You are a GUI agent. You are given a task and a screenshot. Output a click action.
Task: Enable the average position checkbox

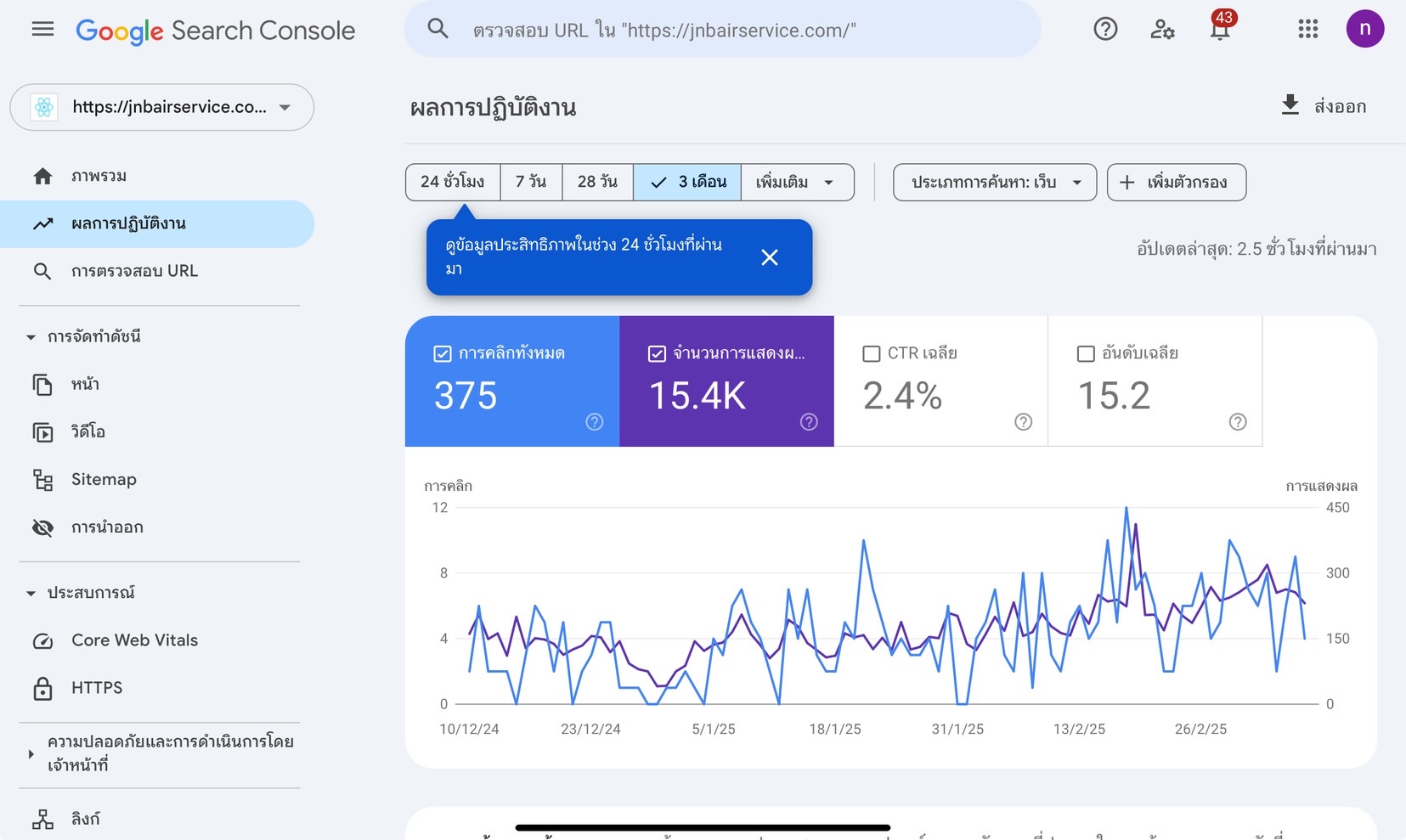click(x=1085, y=353)
